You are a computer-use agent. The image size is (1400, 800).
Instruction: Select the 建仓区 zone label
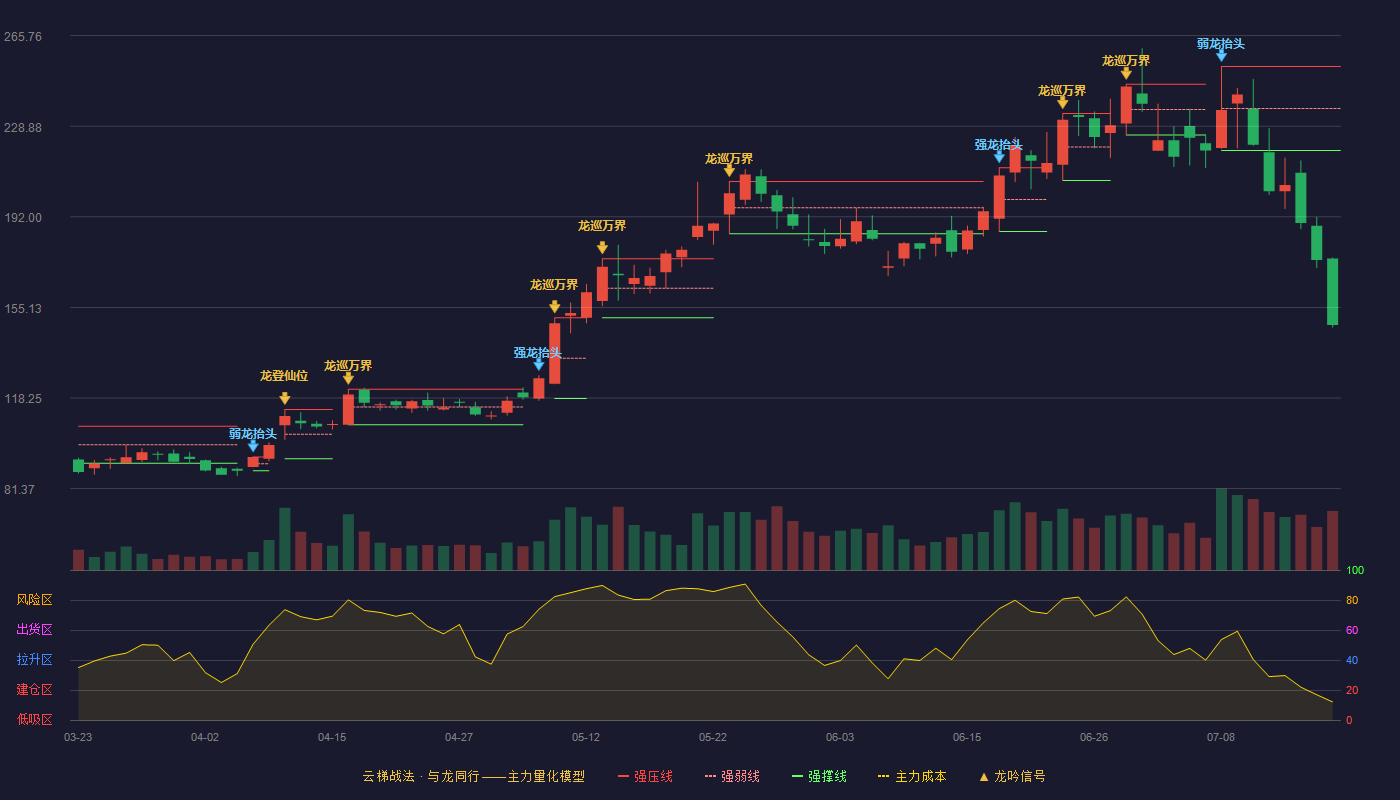tap(35, 690)
